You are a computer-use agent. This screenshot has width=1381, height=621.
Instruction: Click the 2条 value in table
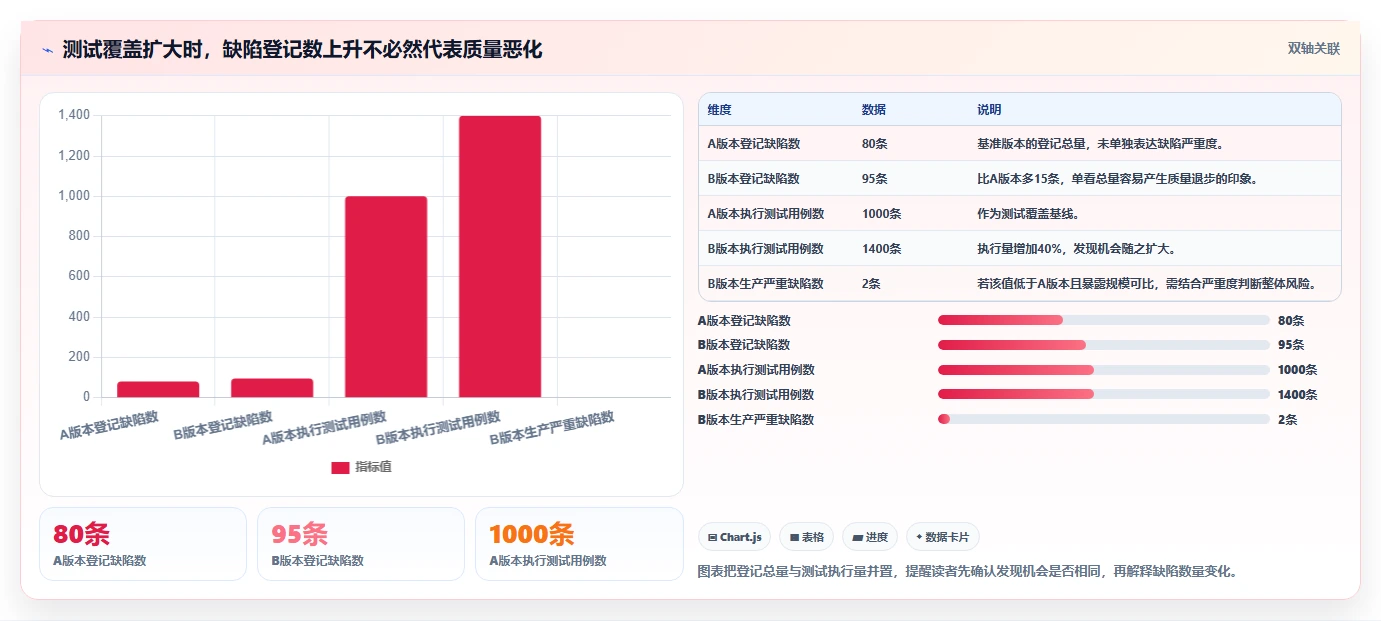pos(871,284)
